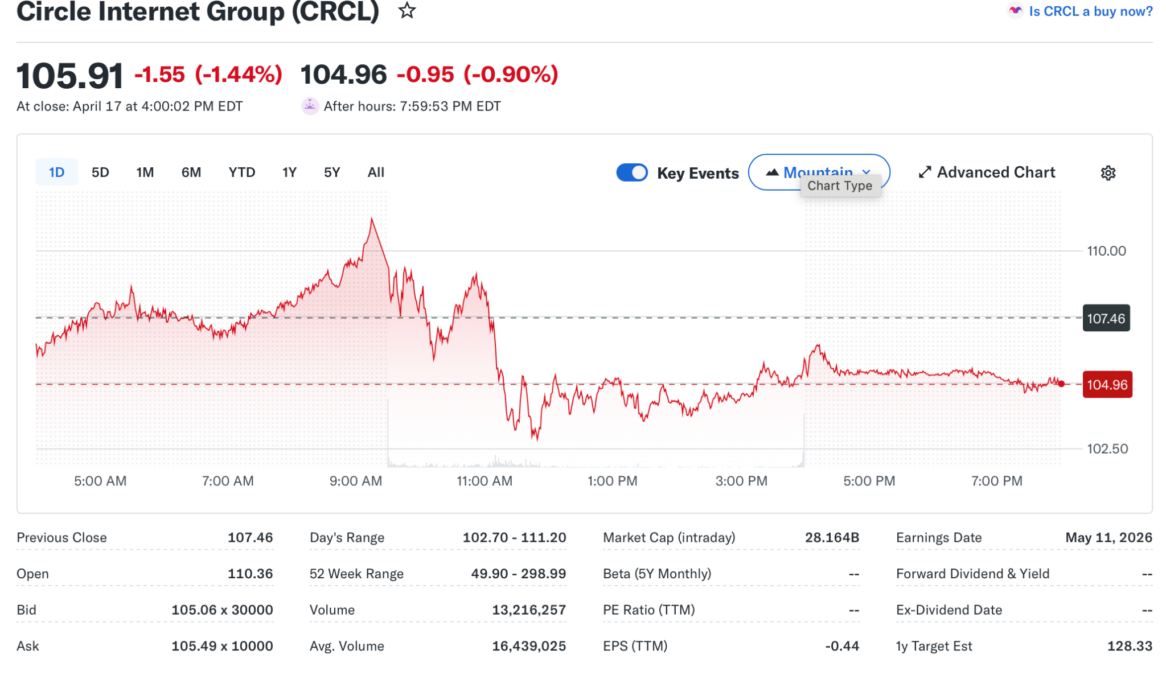Screen dimensions: 1166x675
Task: Click the 104.96 price marker on chart
Action: coord(1107,384)
